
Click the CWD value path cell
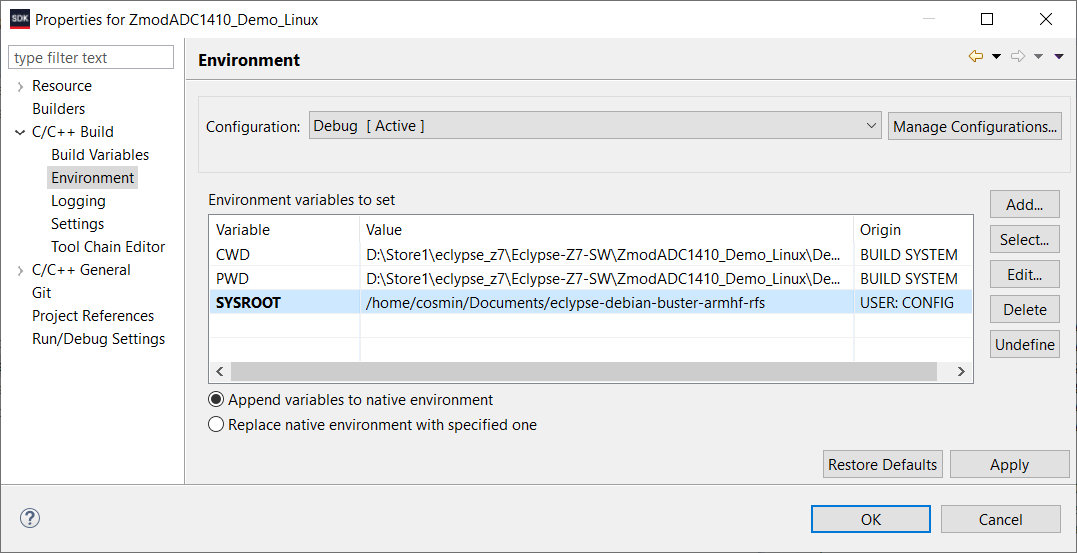(604, 255)
